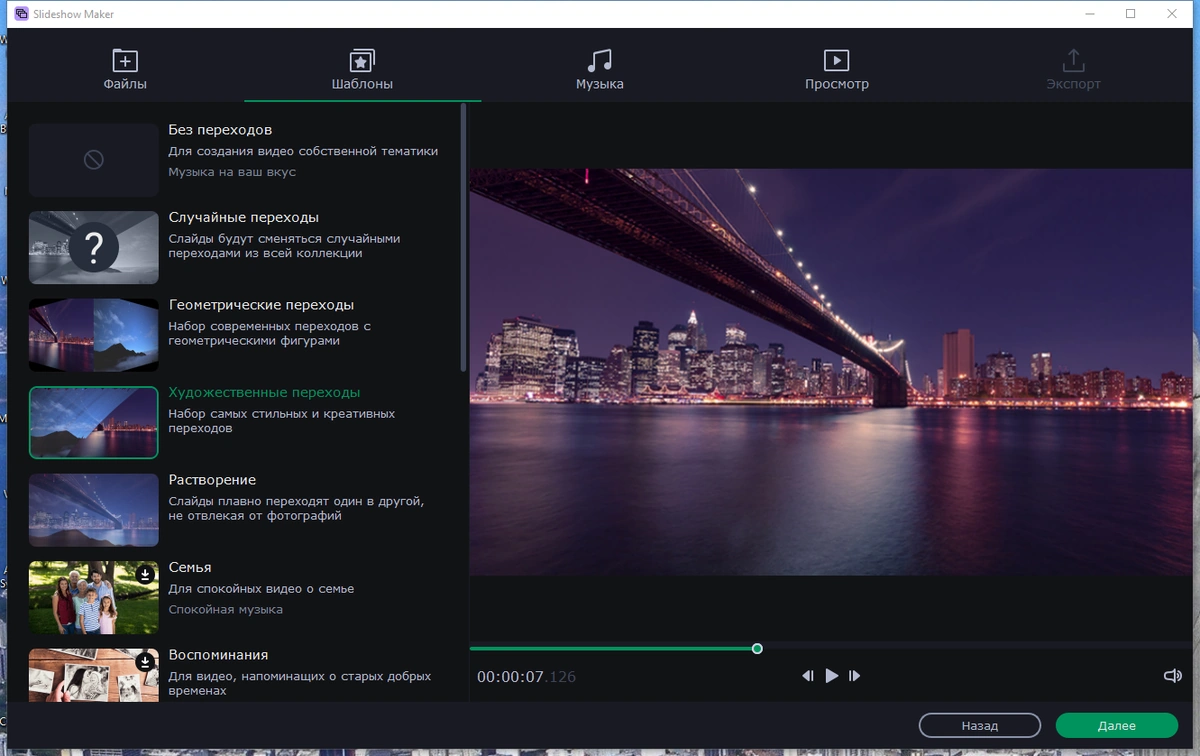Screen dimensions: 1200x756
Task: Go to the Просмотр tab
Action: point(837,70)
